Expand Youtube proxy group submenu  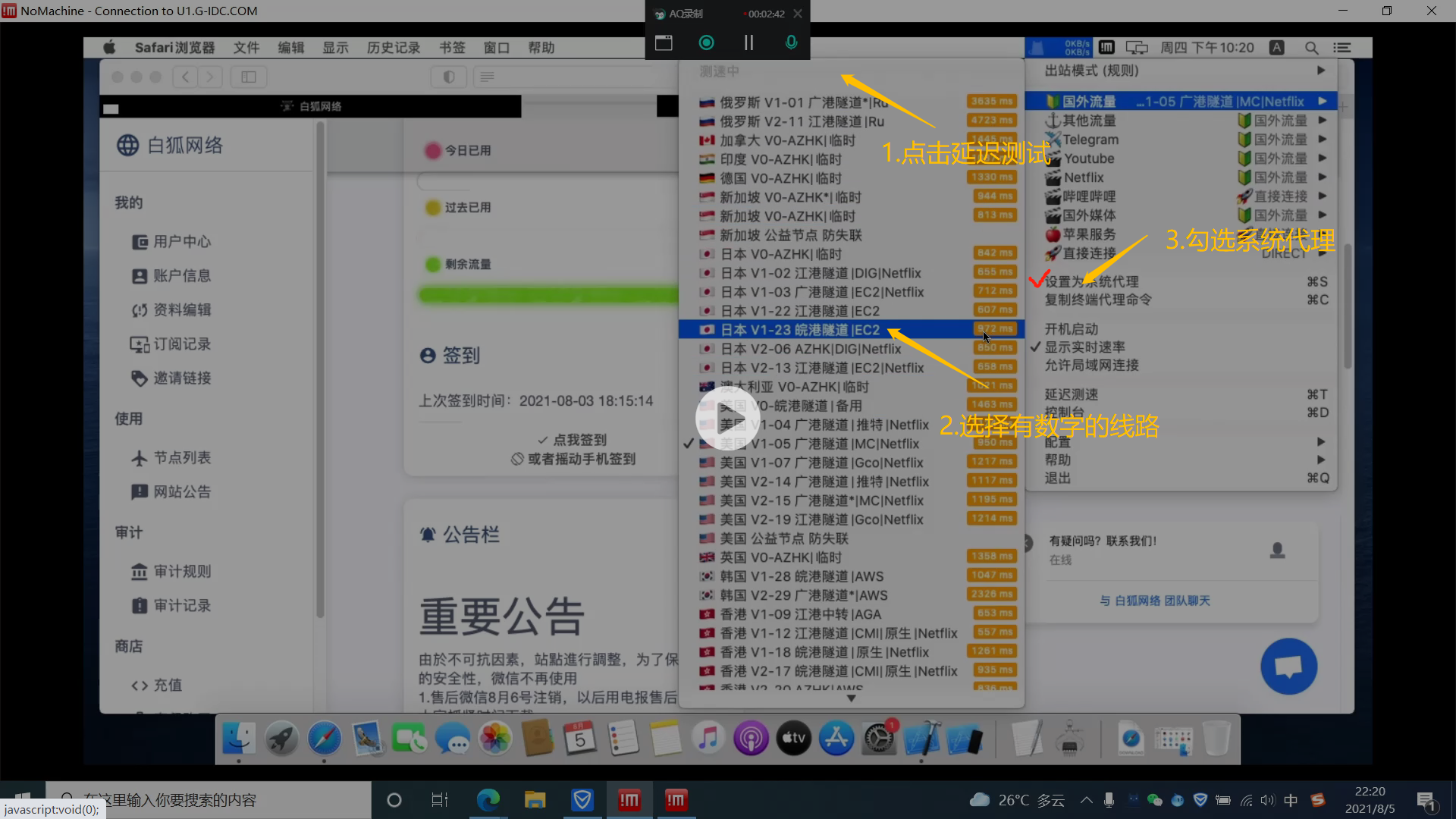pyautogui.click(x=1181, y=158)
